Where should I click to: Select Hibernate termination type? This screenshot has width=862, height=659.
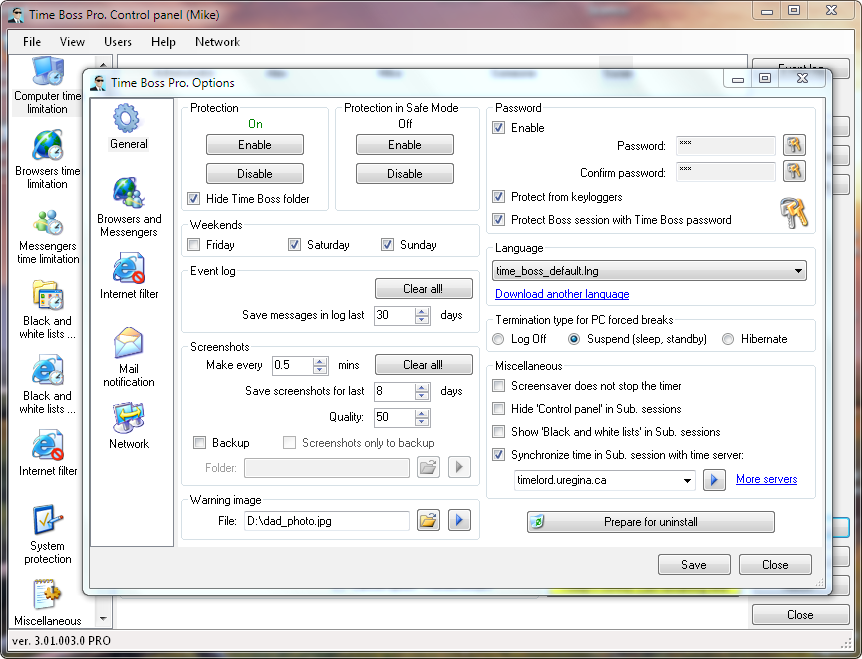[x=728, y=339]
